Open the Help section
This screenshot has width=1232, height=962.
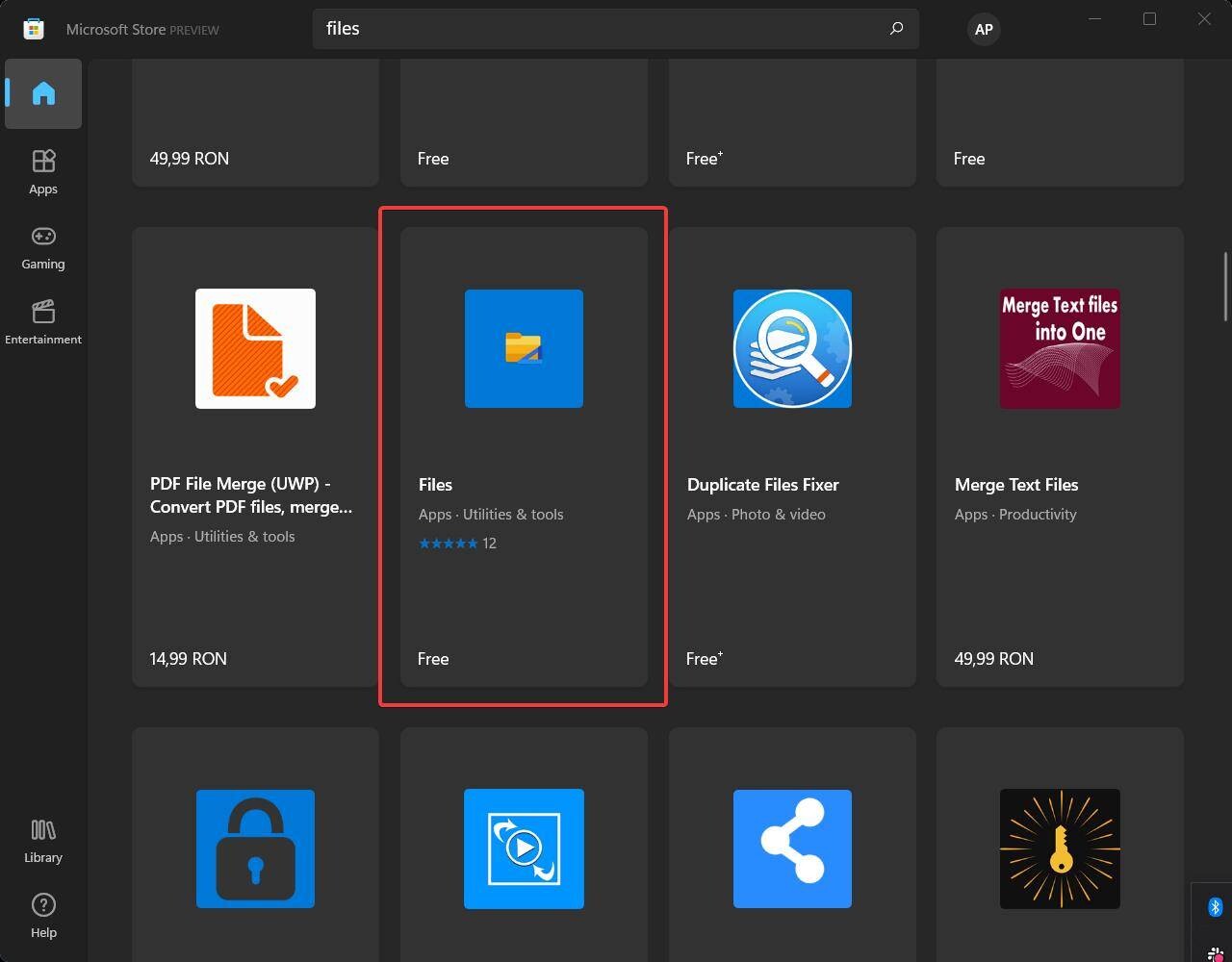[42, 914]
